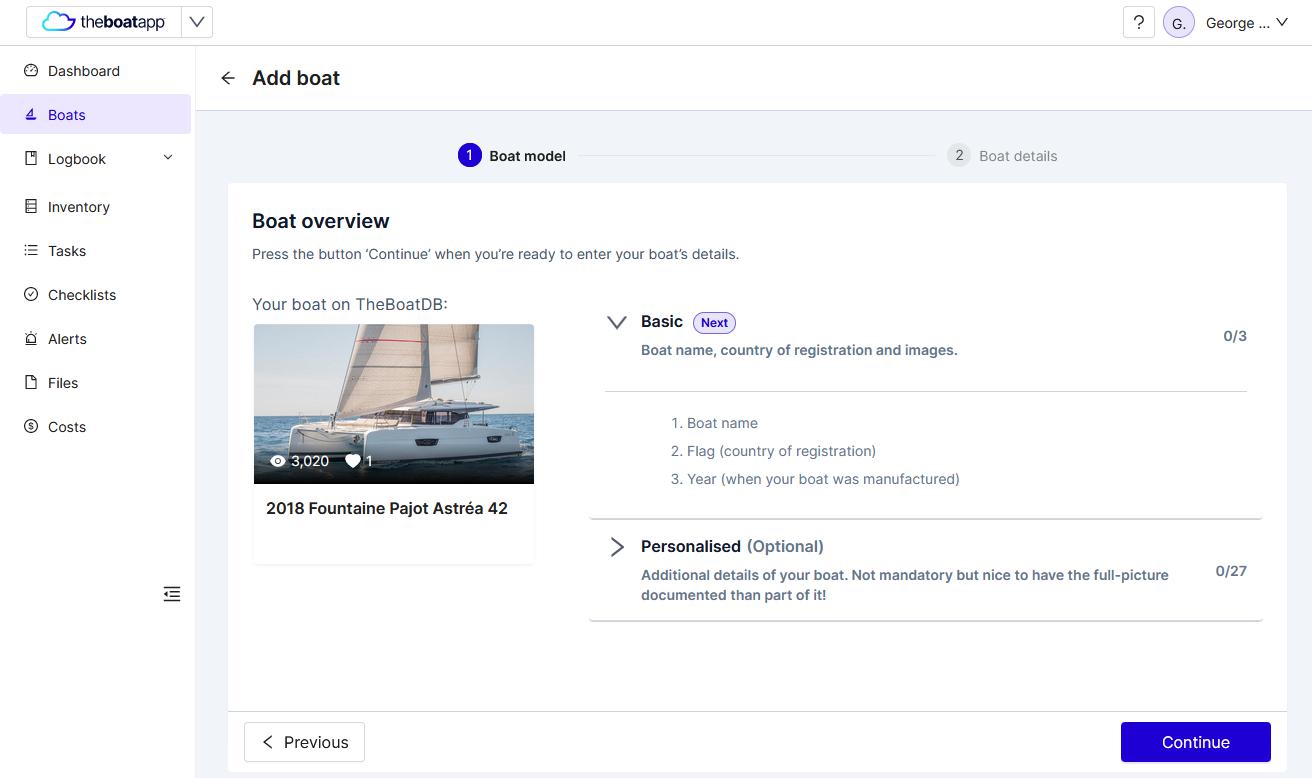Open Logbook in sidebar

click(x=96, y=159)
